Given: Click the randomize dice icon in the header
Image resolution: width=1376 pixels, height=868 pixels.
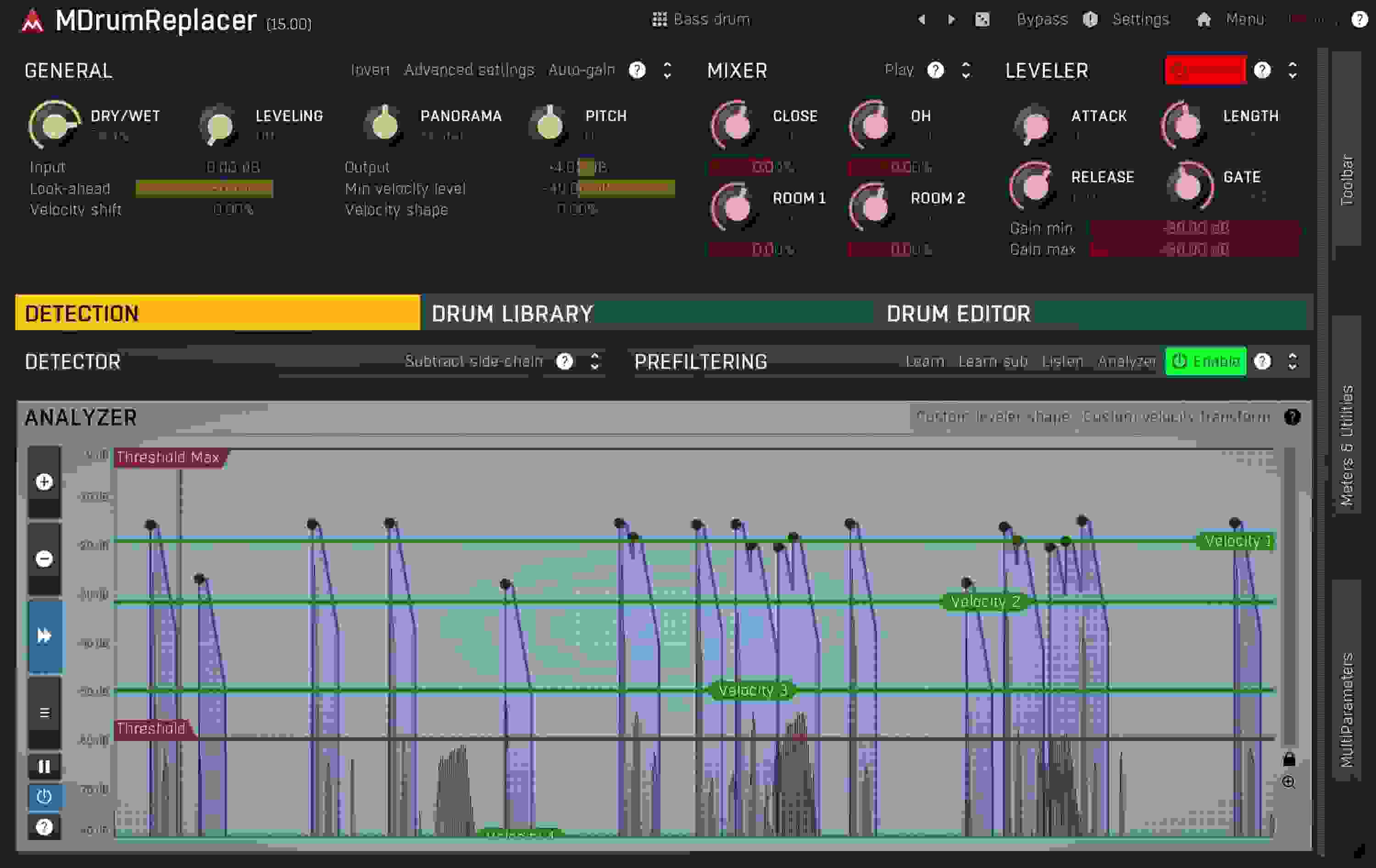Looking at the screenshot, I should point(983,19).
